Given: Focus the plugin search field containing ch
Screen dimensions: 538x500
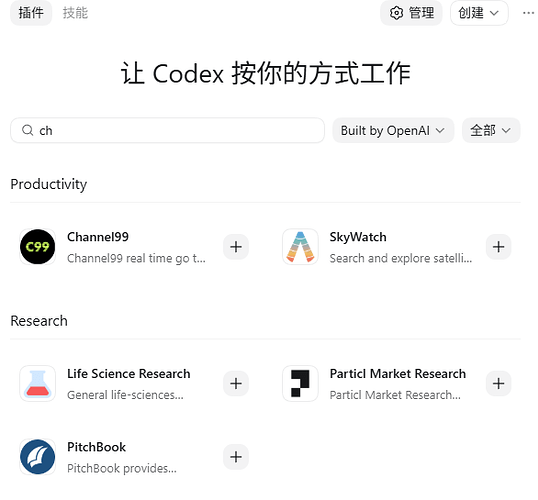Looking at the screenshot, I should coord(167,130).
